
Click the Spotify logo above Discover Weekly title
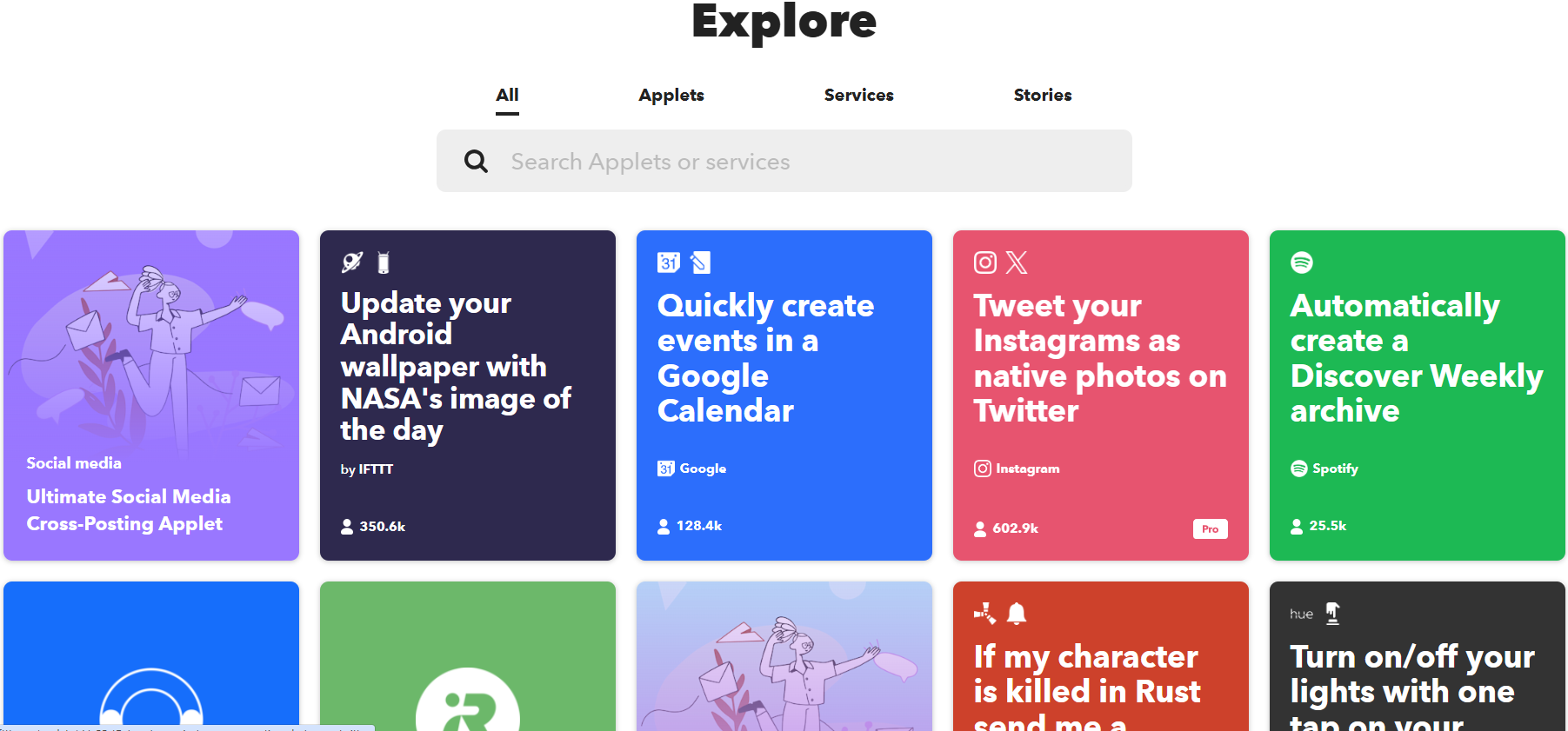coord(1302,262)
